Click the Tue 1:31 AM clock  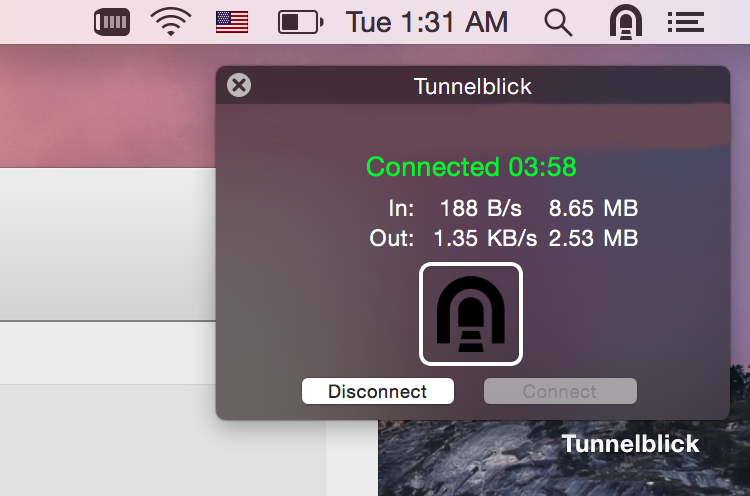tap(427, 21)
